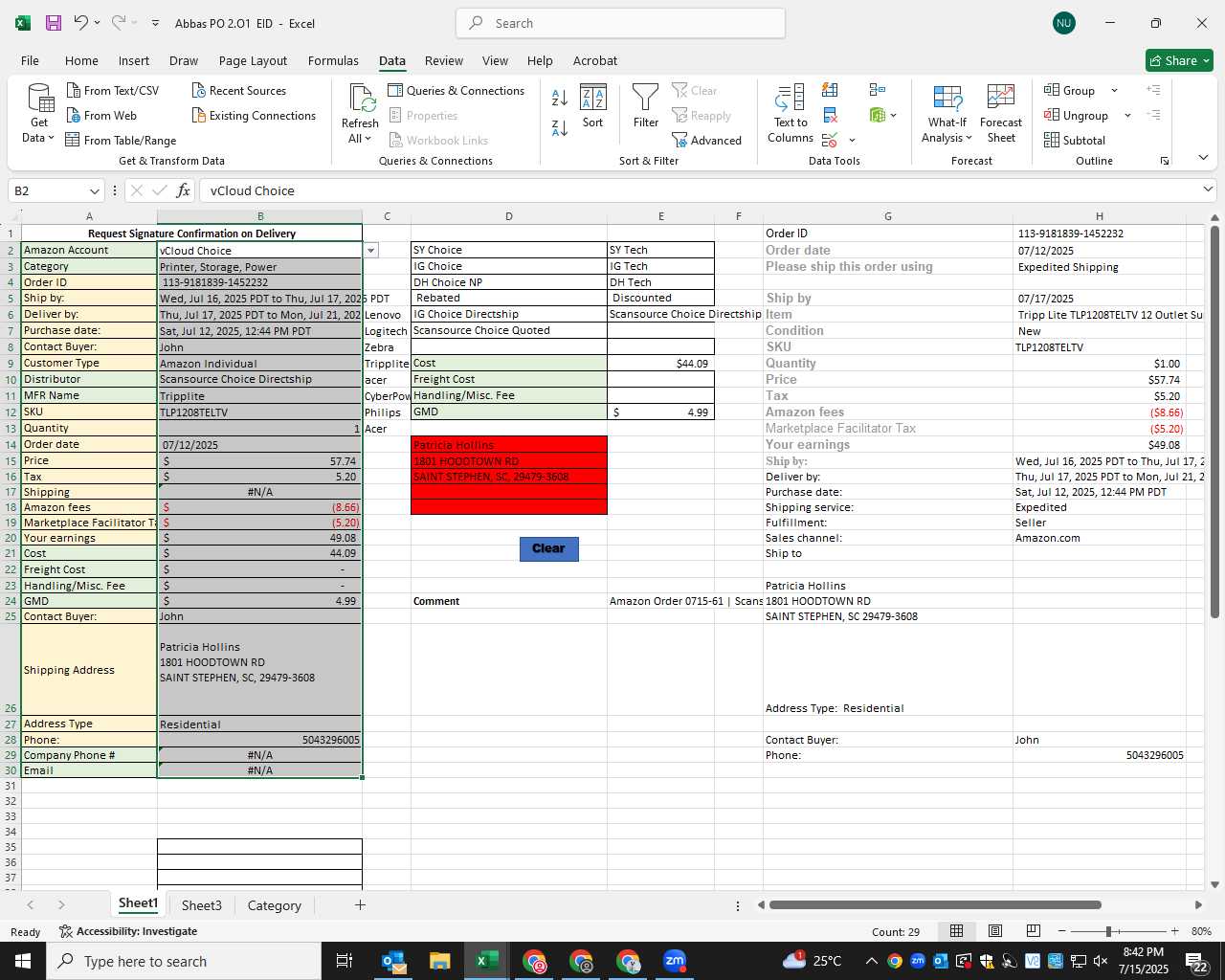Screen dimensions: 1225x980
Task: Click the Share button
Action: tap(1179, 60)
